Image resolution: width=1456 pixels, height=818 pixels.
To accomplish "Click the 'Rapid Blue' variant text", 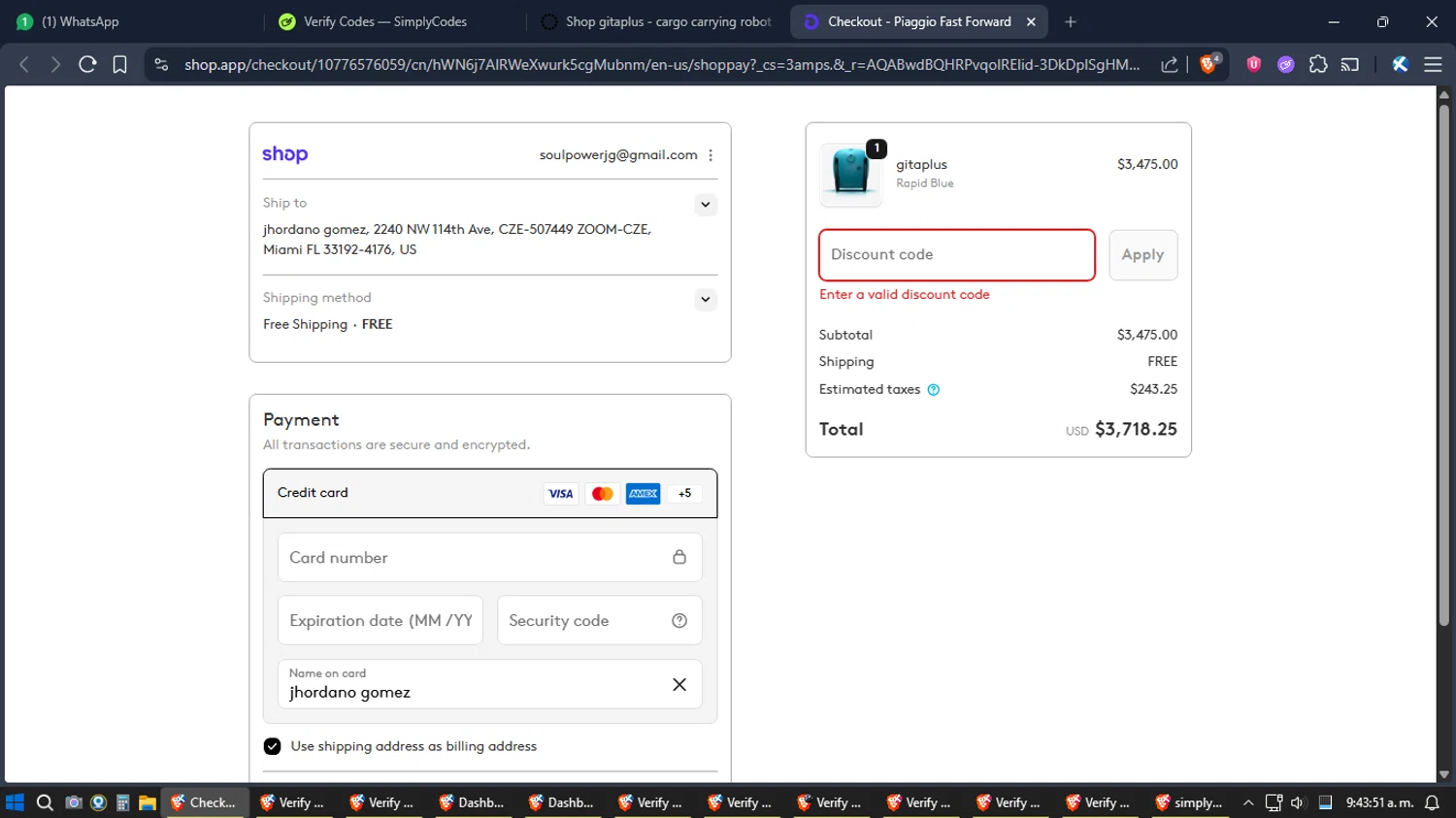I will click(924, 183).
